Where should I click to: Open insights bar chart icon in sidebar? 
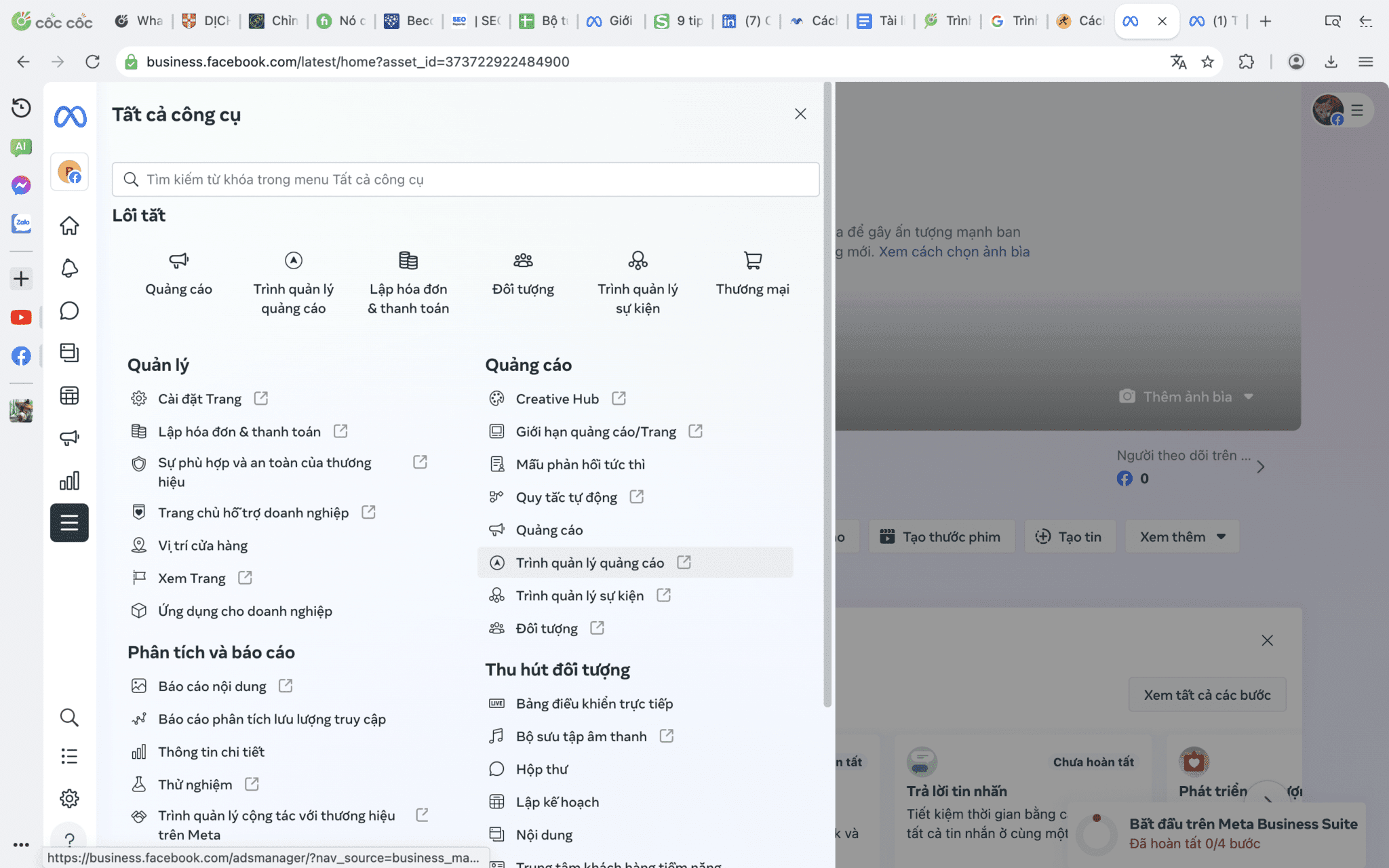click(x=69, y=481)
